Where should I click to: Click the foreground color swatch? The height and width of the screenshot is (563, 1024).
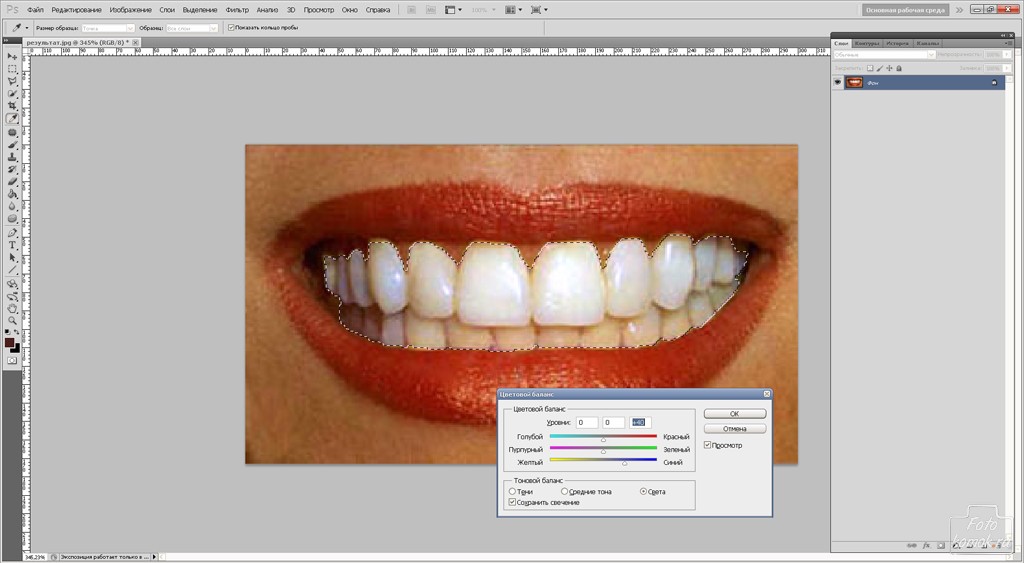9,342
